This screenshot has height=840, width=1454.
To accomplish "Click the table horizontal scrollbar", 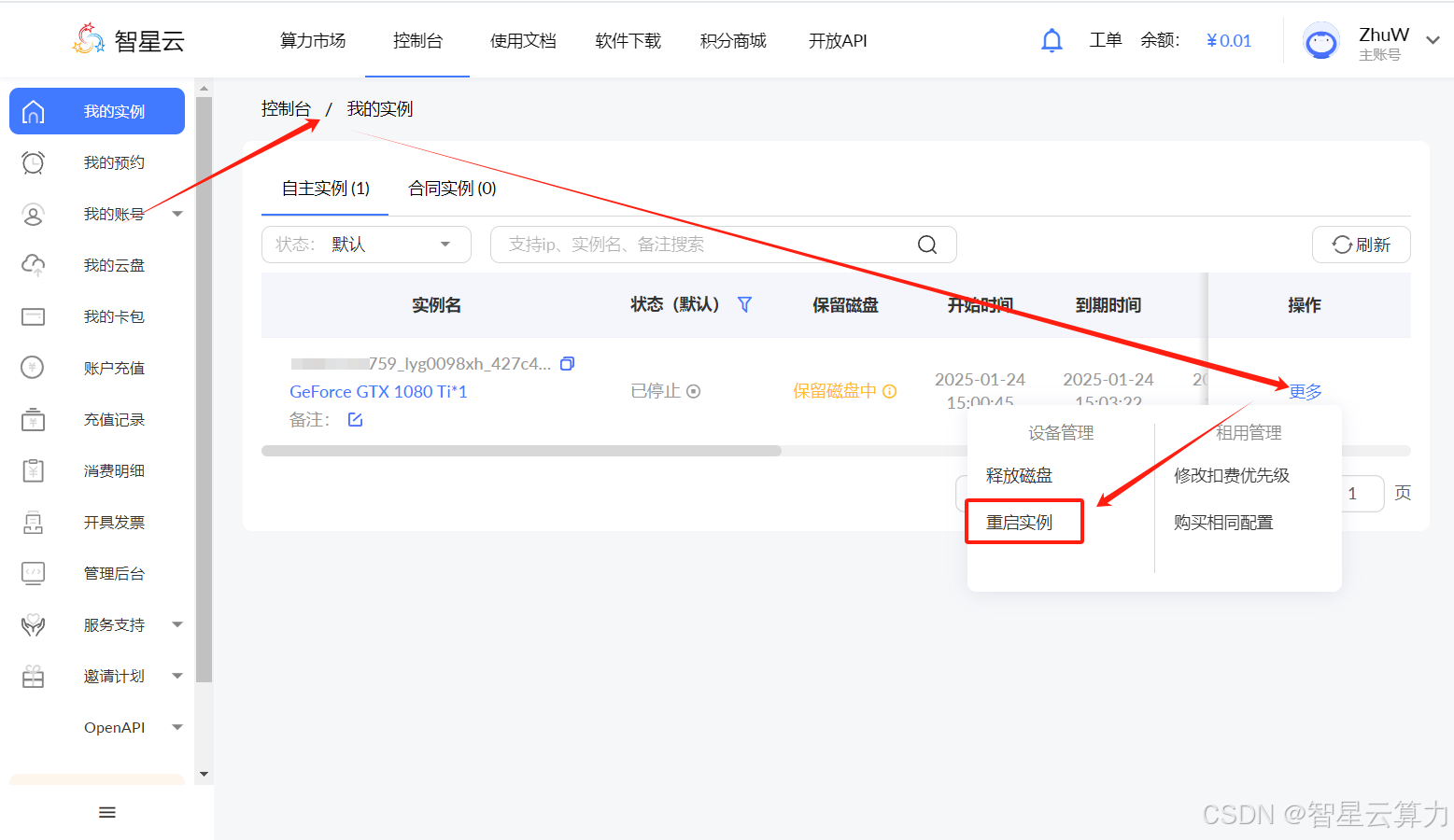I will [x=521, y=451].
